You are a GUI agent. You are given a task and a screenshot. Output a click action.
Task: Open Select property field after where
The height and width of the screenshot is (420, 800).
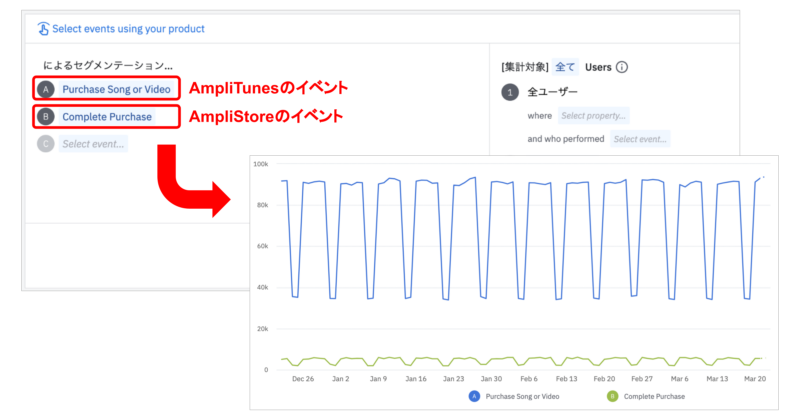593,116
